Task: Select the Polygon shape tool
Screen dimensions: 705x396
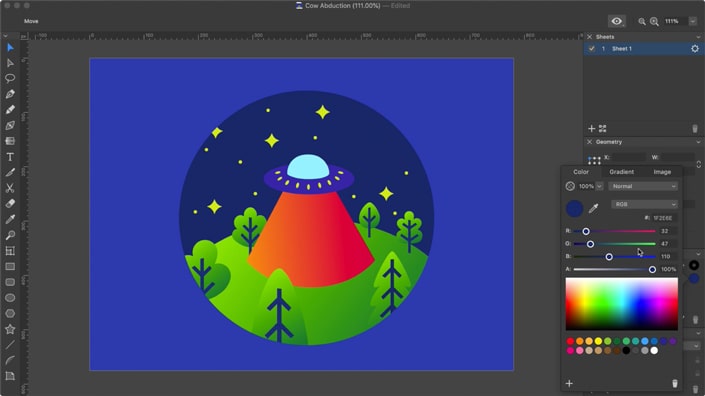Action: click(10, 313)
